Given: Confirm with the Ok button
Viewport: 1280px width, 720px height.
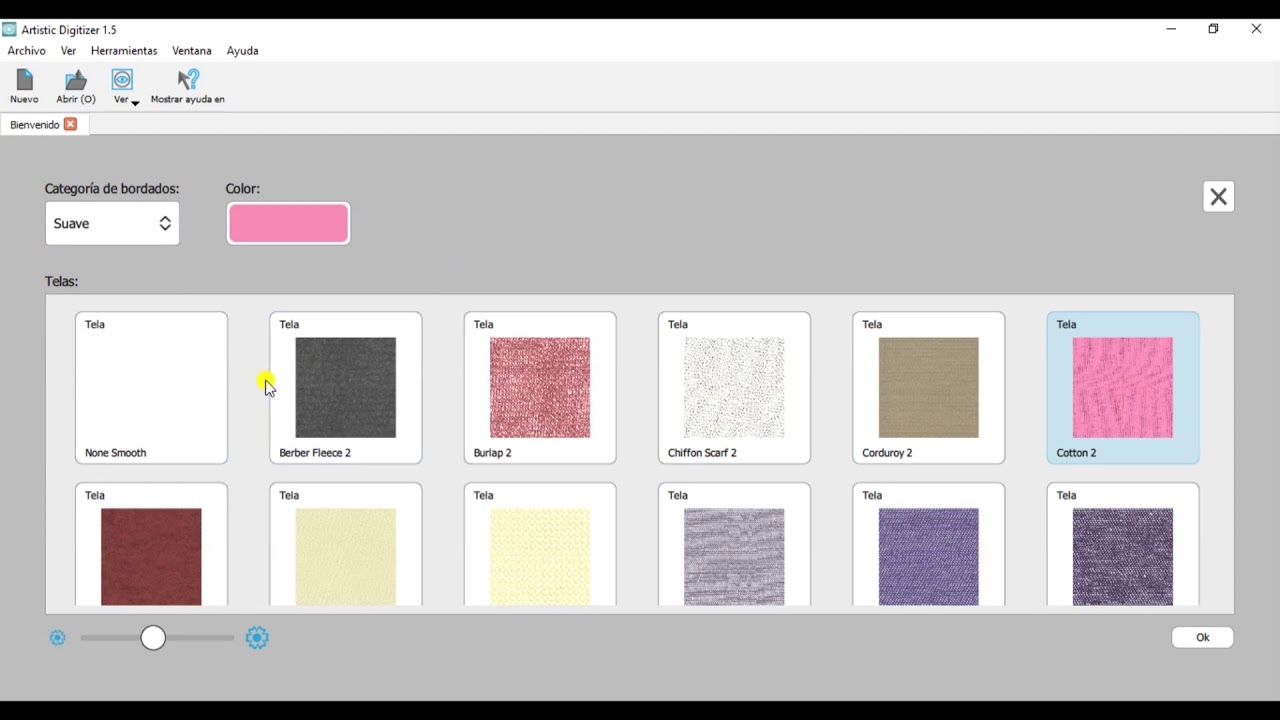Looking at the screenshot, I should (x=1202, y=638).
